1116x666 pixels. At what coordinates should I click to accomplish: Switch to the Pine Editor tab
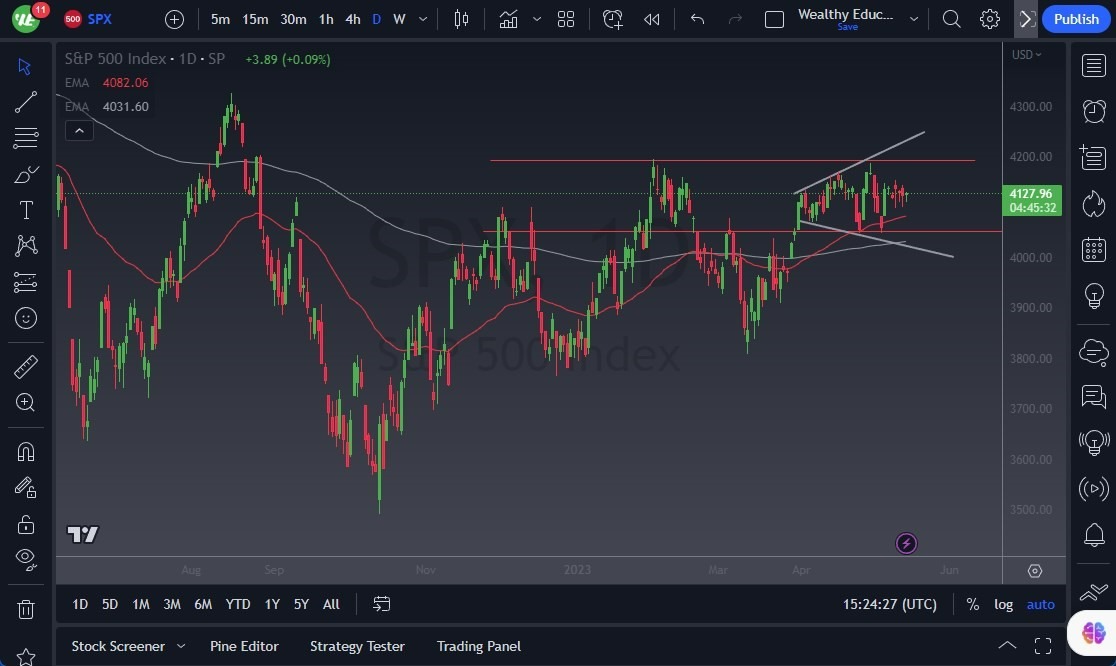pos(244,646)
